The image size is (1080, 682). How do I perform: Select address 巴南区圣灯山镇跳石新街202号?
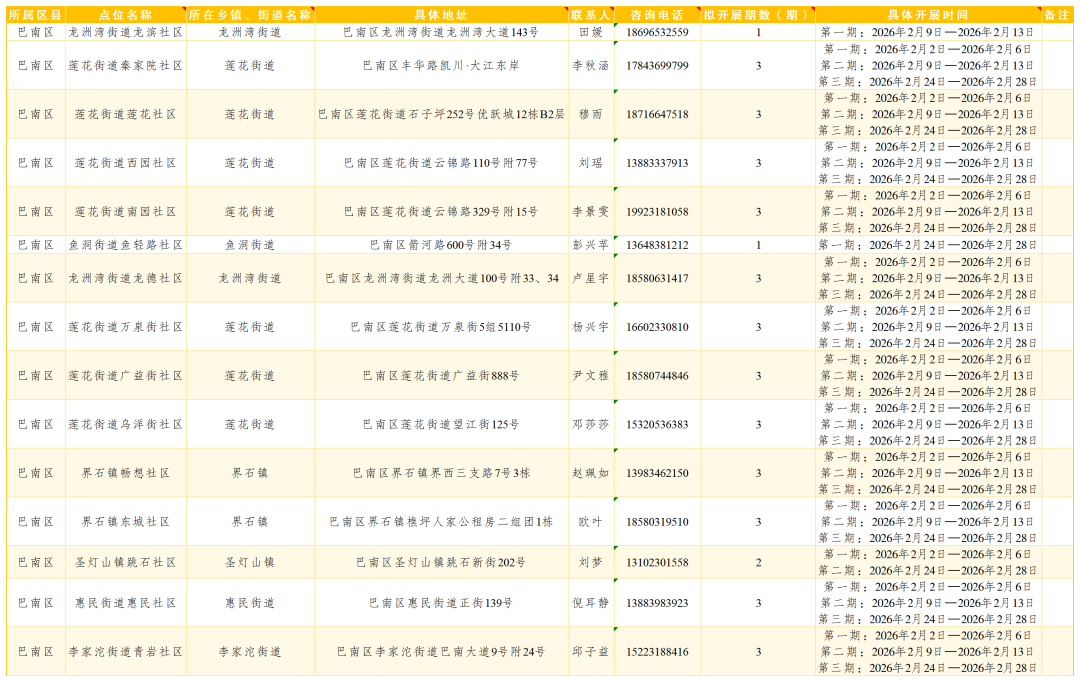[441, 563]
